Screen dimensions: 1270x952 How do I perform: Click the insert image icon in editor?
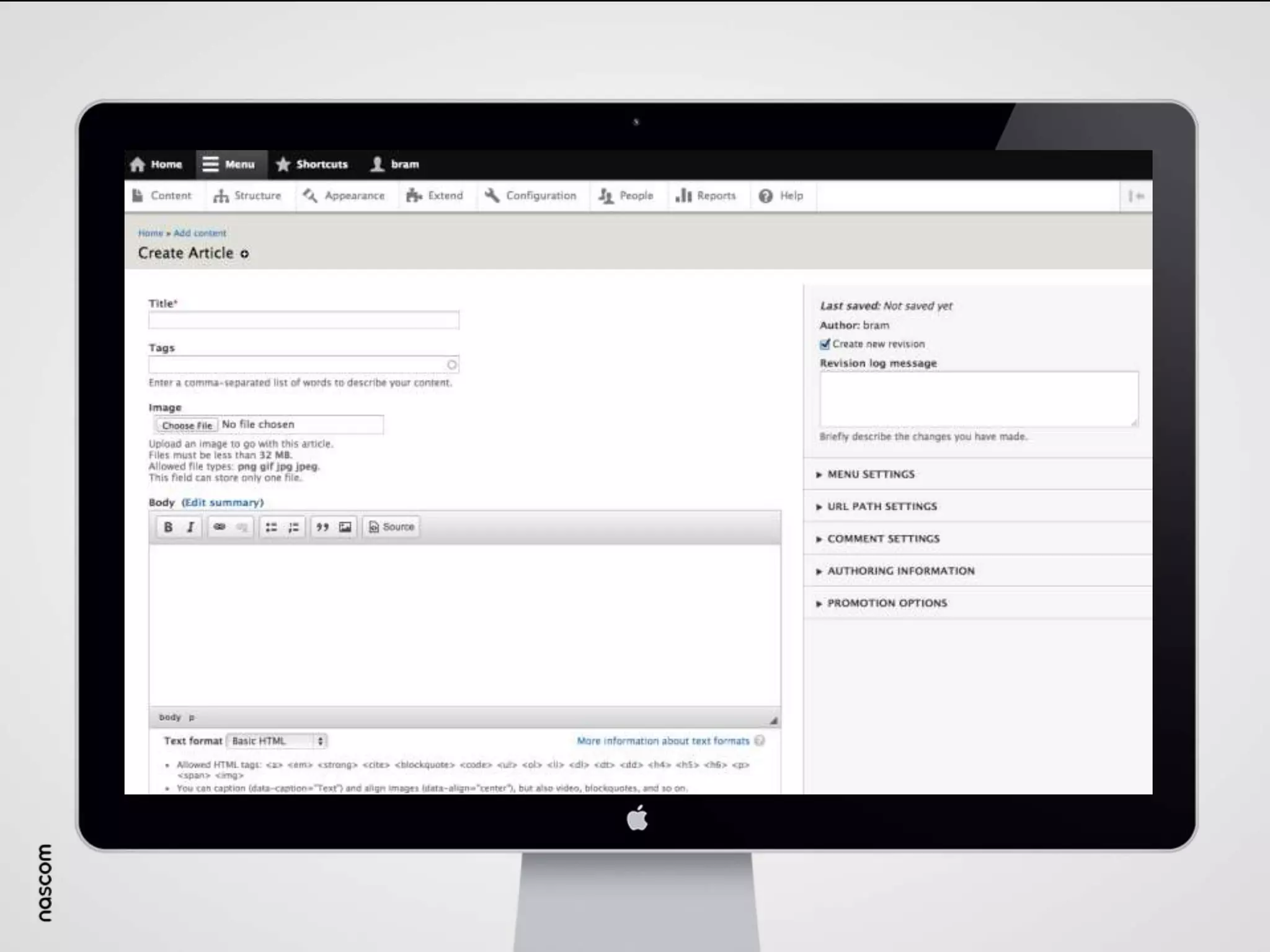coord(345,527)
